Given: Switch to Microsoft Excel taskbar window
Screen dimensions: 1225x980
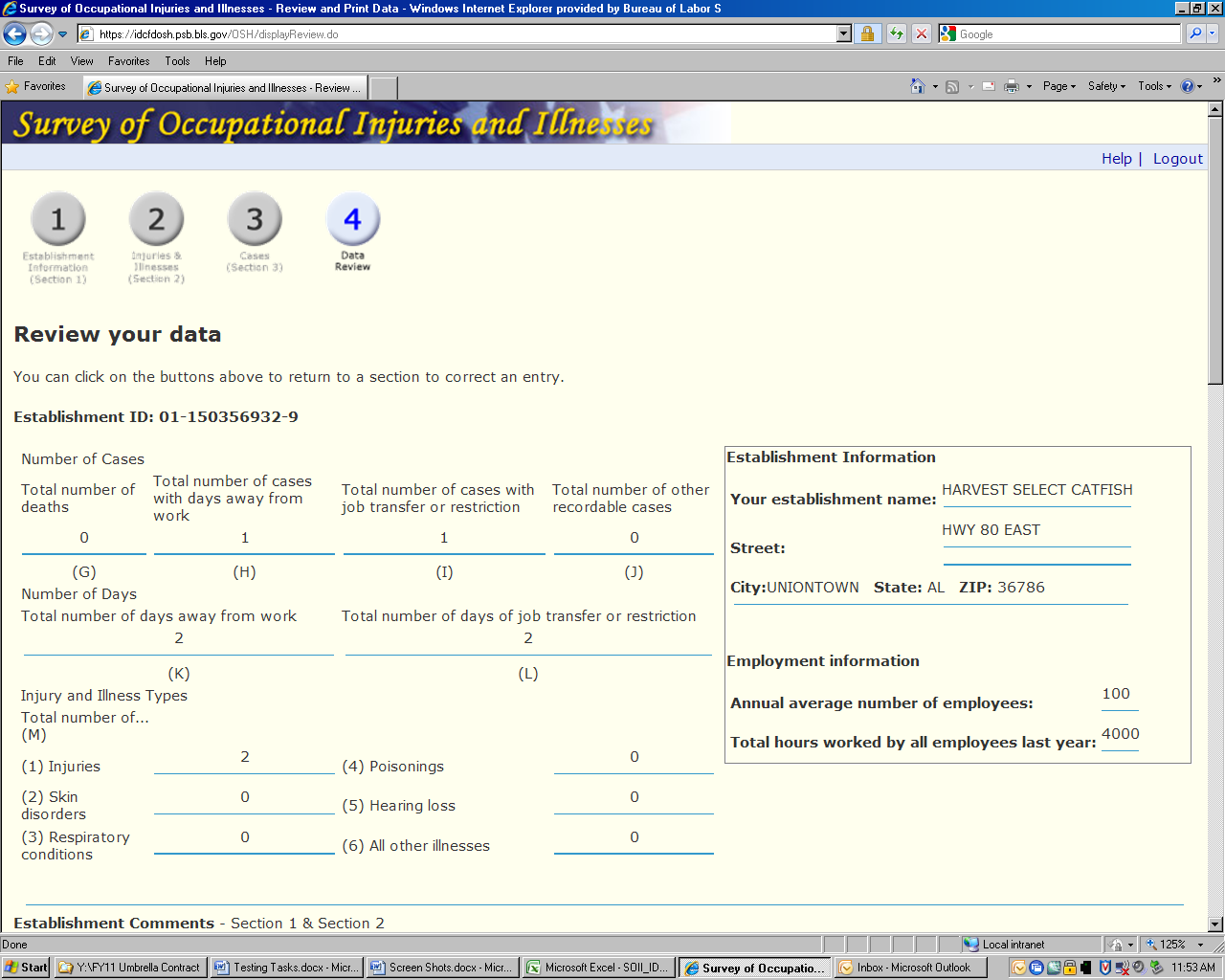Looking at the screenshot, I should coord(598,968).
